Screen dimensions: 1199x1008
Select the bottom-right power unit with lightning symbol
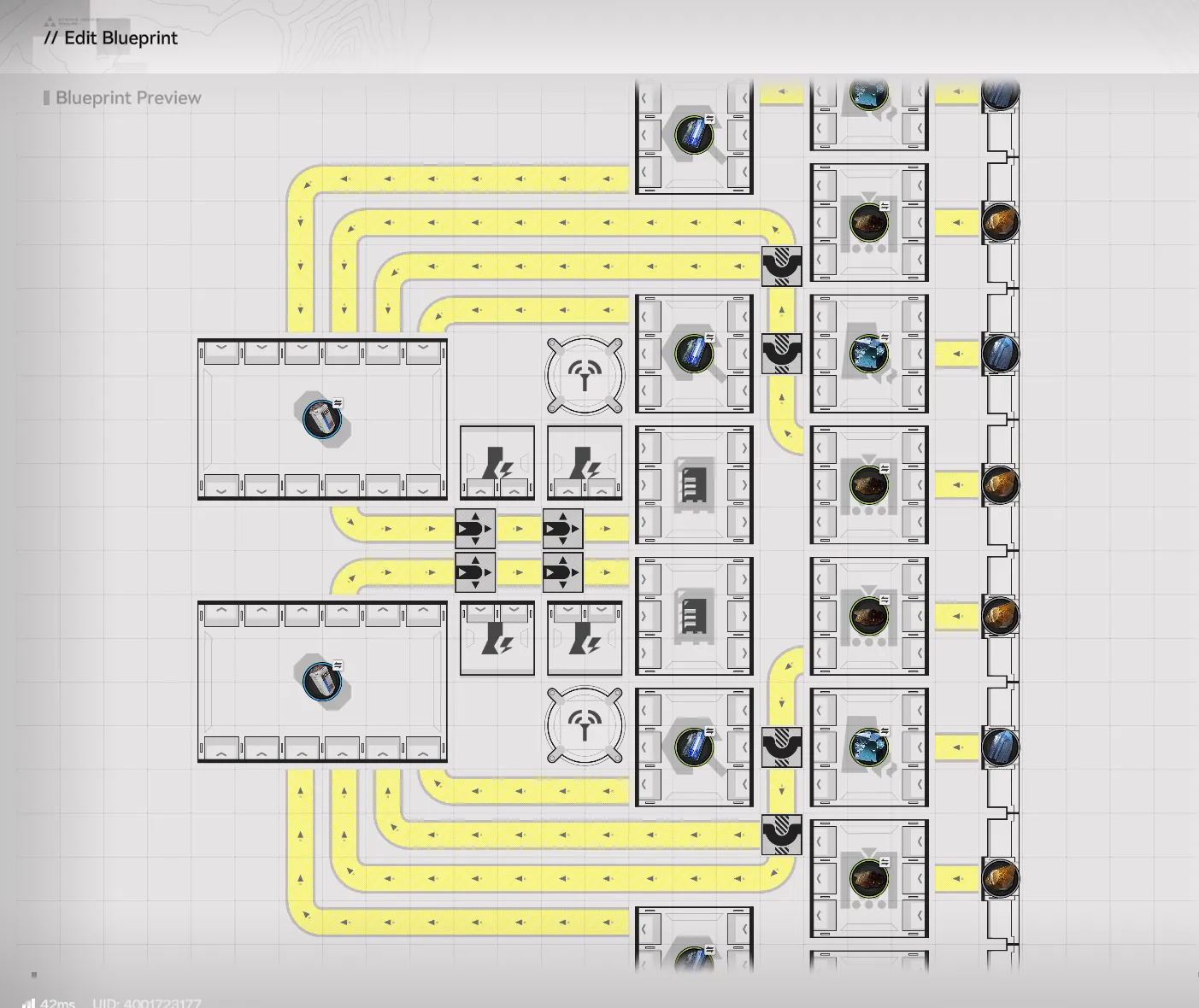click(x=585, y=638)
